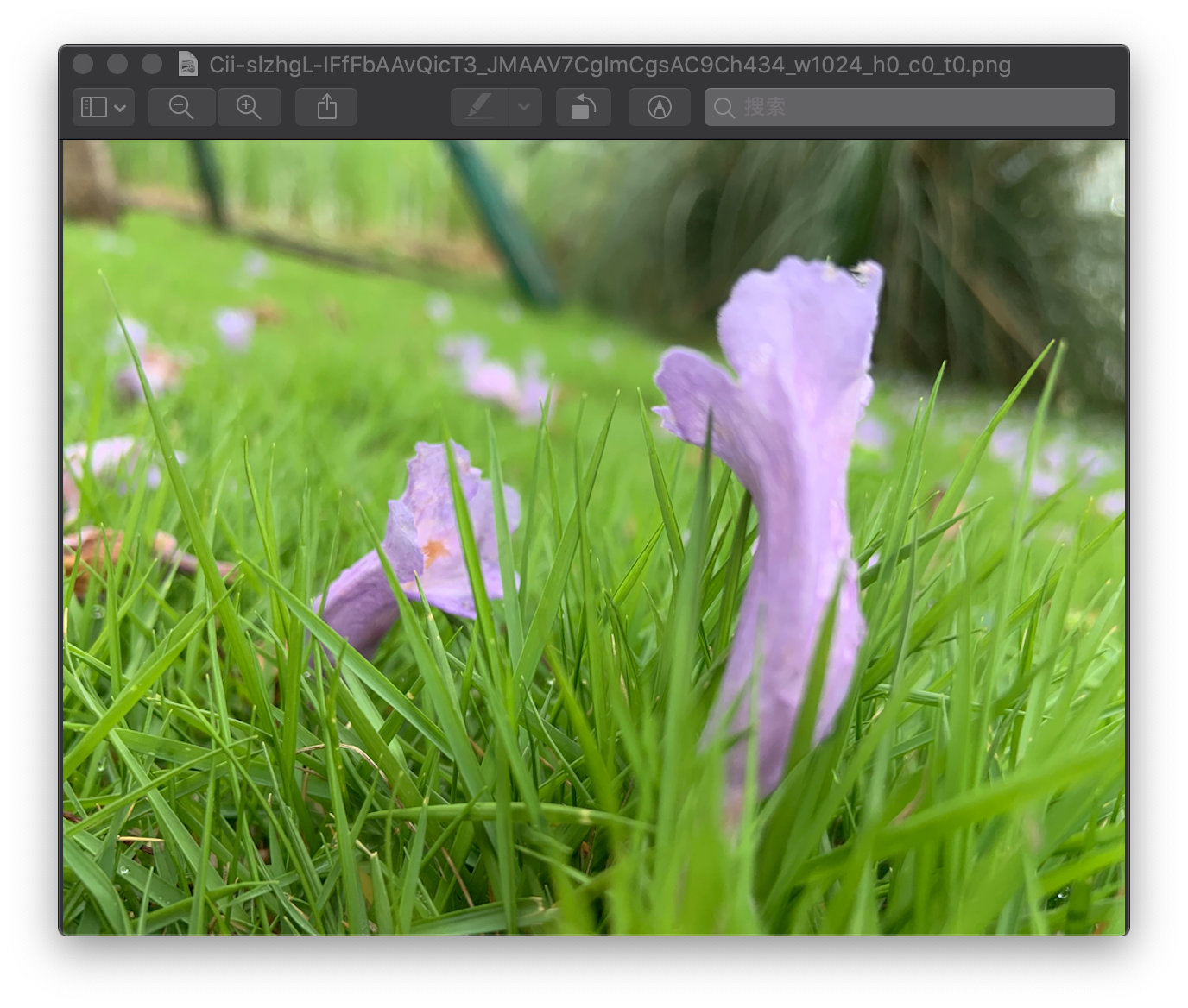Rotate the image left
The image size is (1188, 1008).
[584, 107]
